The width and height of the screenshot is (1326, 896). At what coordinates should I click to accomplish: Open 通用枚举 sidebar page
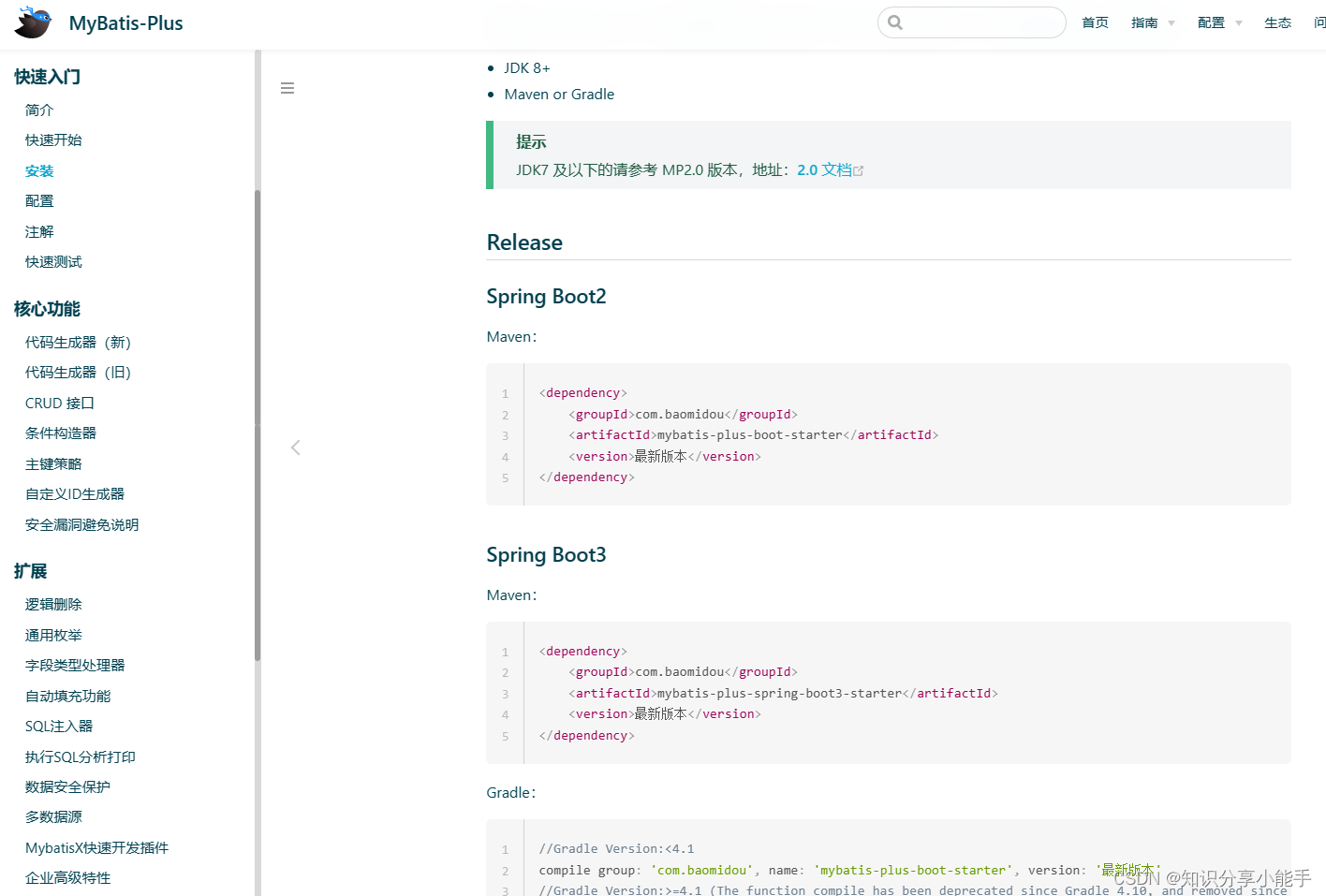pos(53,636)
